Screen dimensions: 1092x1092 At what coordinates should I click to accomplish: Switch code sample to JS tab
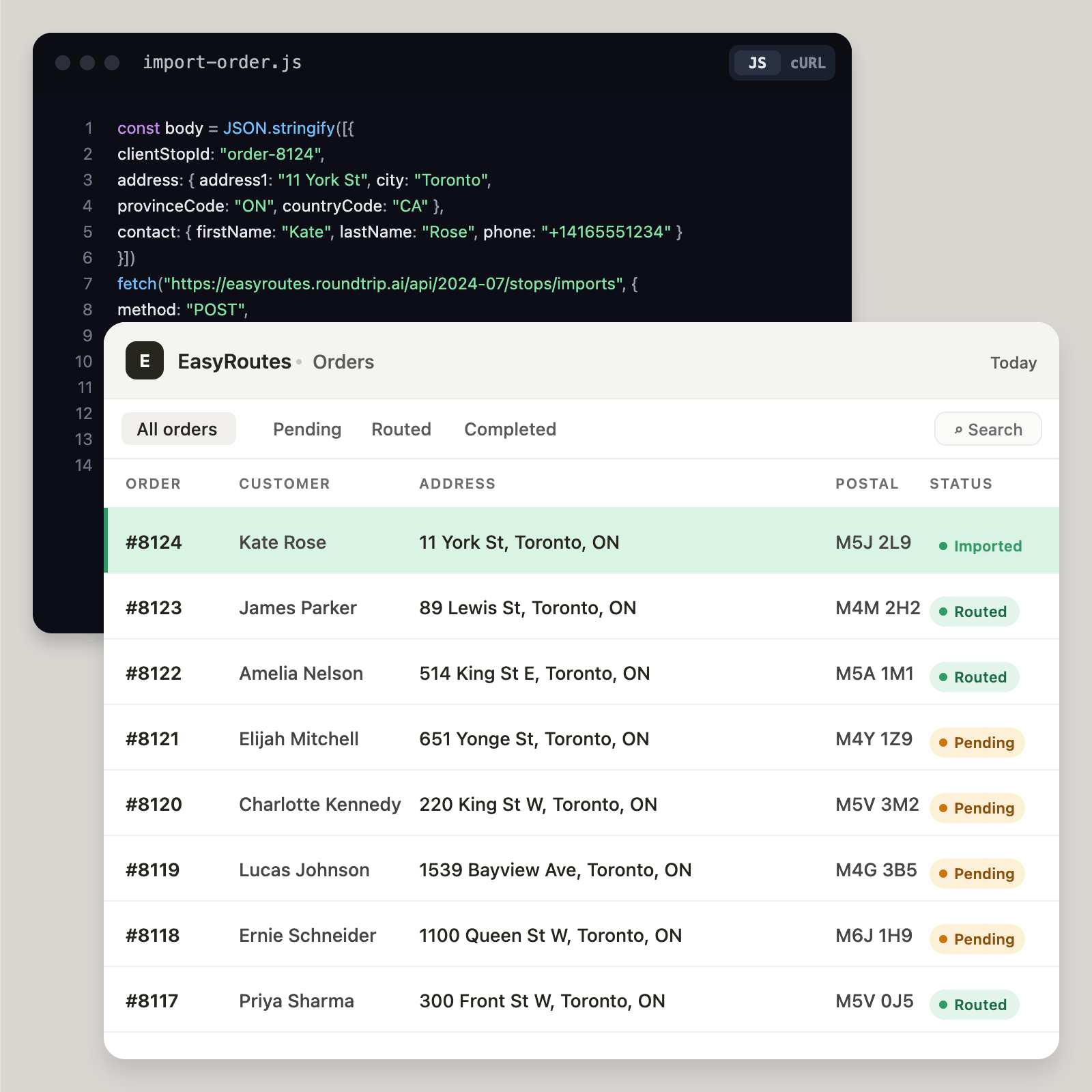point(758,63)
